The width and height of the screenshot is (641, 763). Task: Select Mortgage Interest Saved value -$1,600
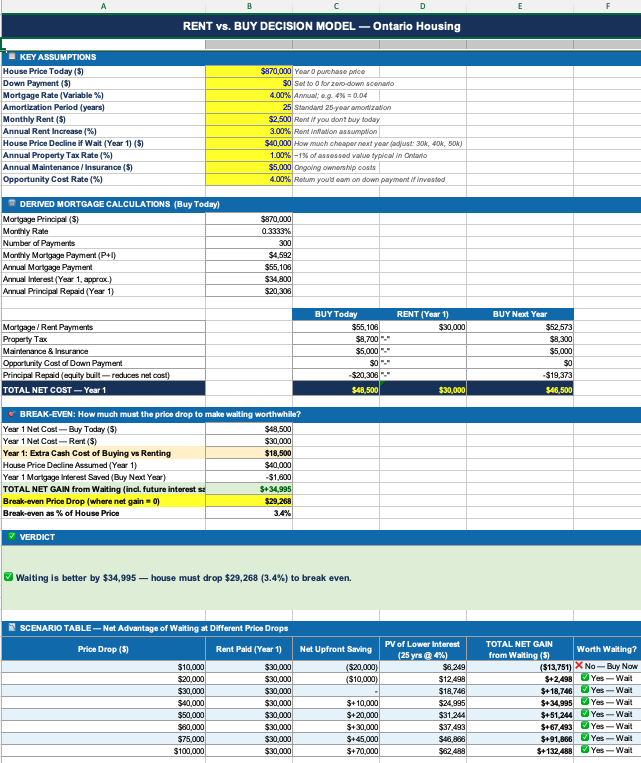click(249, 477)
